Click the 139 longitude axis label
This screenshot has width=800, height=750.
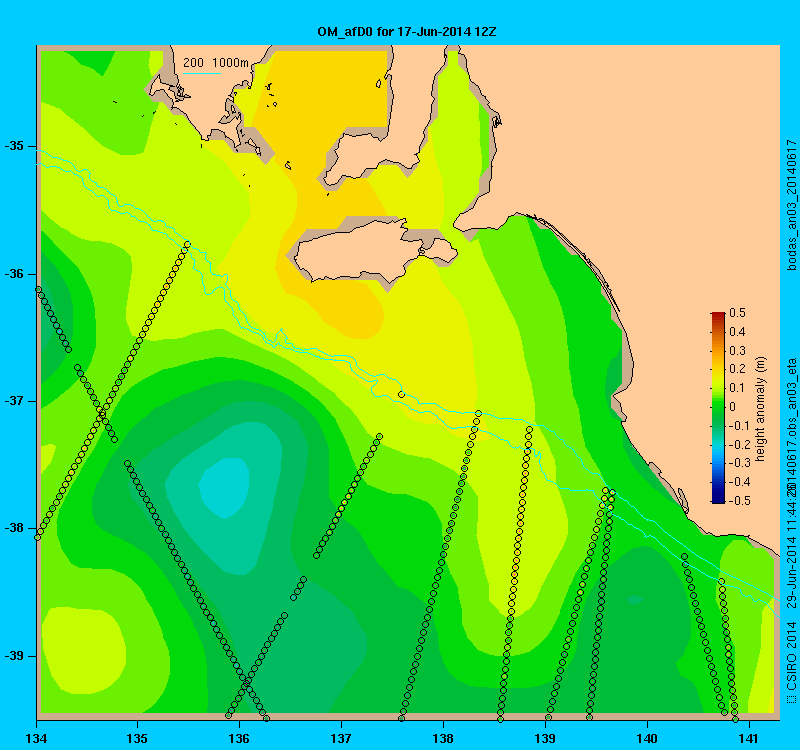coord(545,738)
